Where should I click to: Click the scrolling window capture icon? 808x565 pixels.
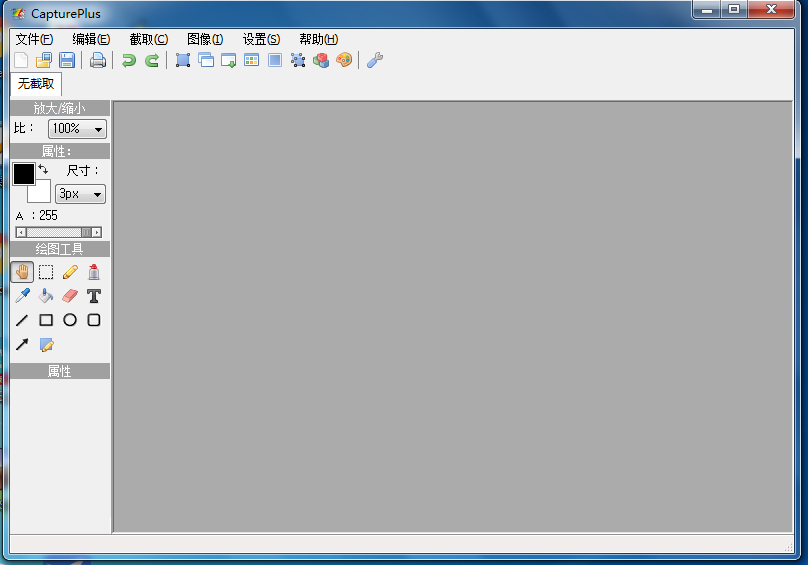tap(228, 60)
